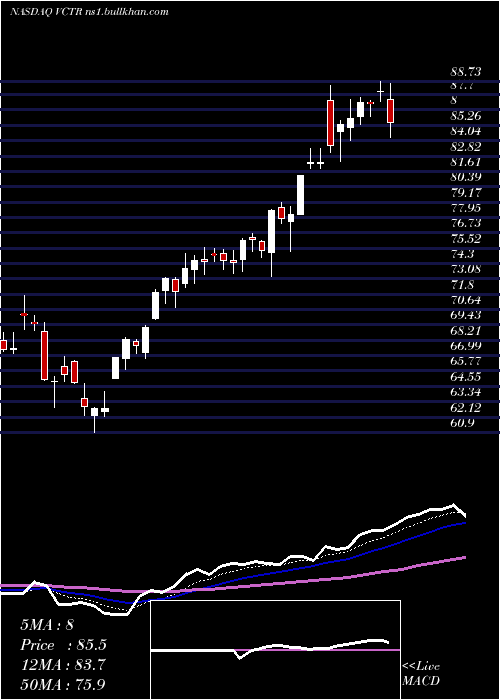Click the tall white candle reaching 80.39
Image resolution: width=500 pixels, height=700 pixels.
click(x=300, y=195)
